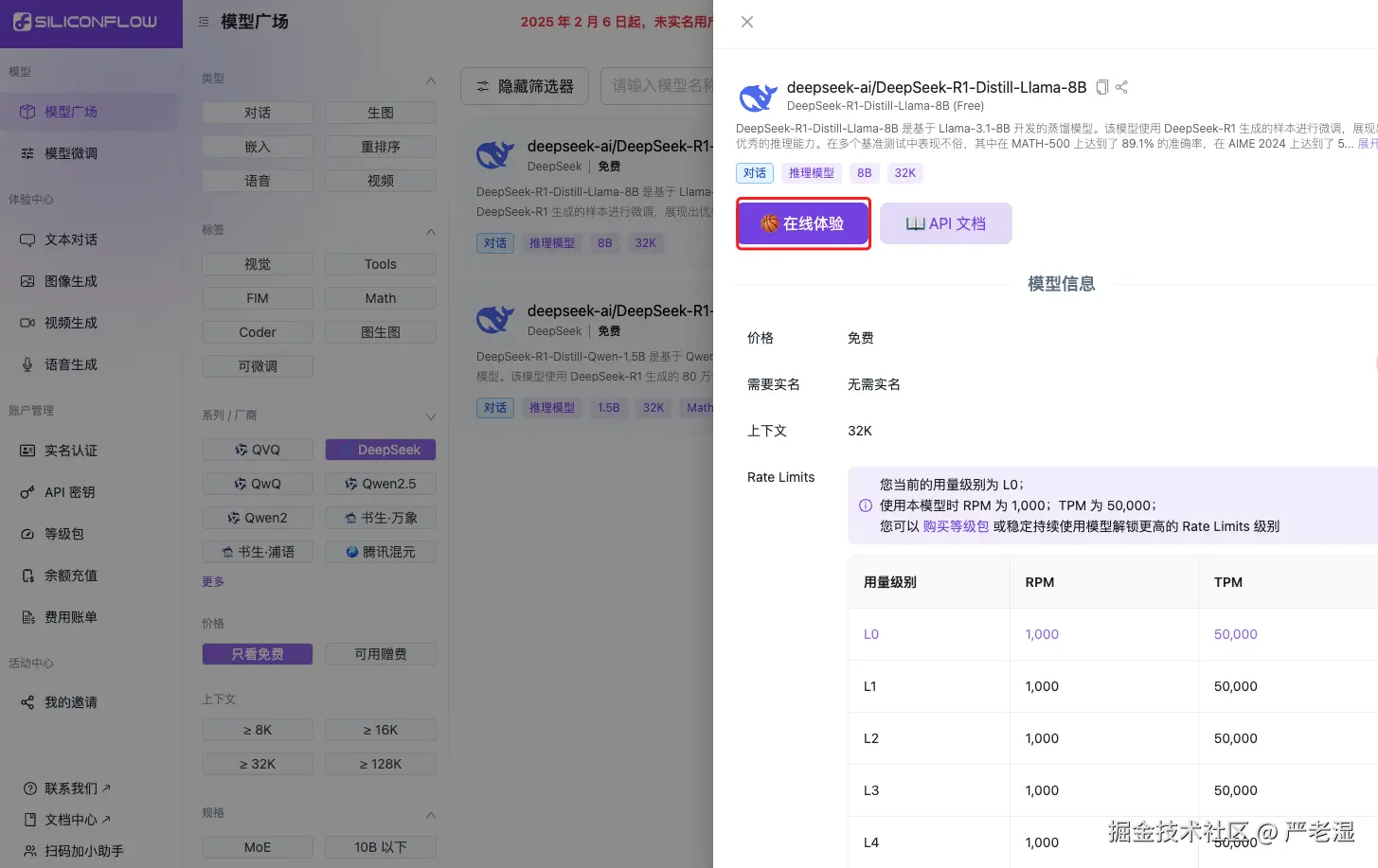Select the 书生·浦语 series filter
The width and height of the screenshot is (1378, 868).
click(x=258, y=552)
